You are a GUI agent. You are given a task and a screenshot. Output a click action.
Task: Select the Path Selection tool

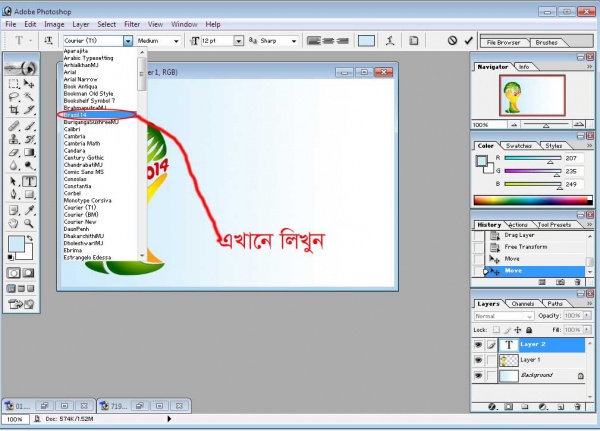pyautogui.click(x=14, y=181)
